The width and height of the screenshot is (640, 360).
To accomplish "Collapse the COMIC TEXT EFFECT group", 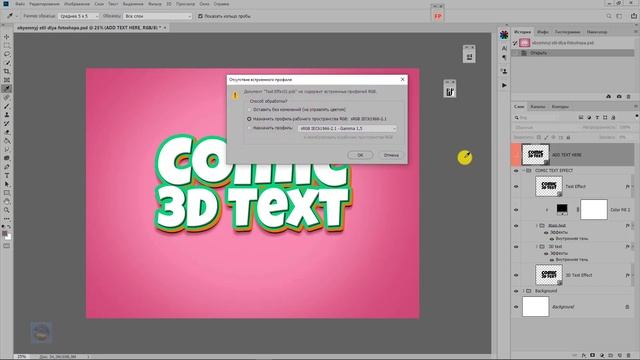I will tap(523, 171).
